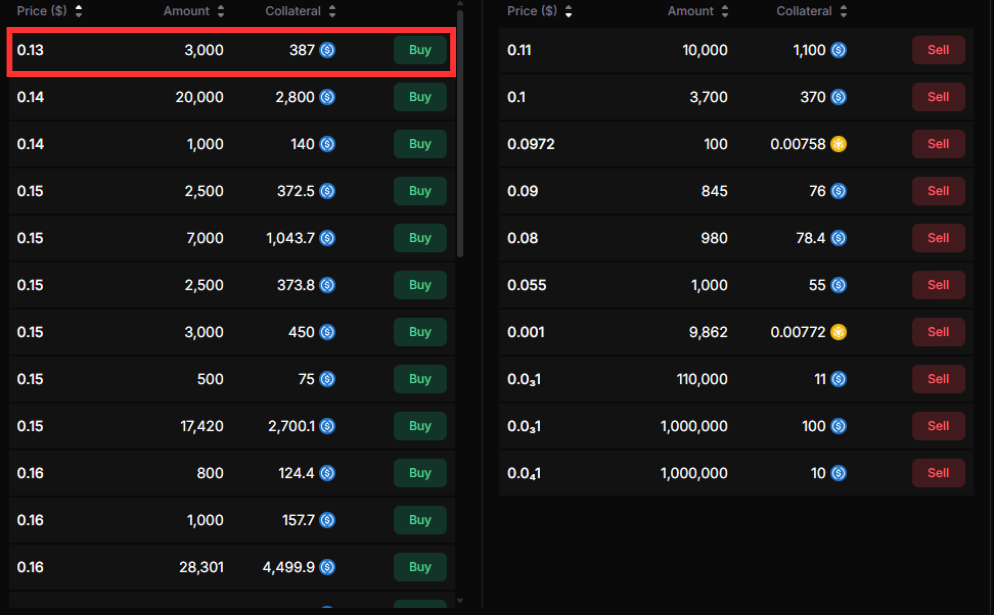Sort buy-side offers by Amount arrows

(221, 12)
